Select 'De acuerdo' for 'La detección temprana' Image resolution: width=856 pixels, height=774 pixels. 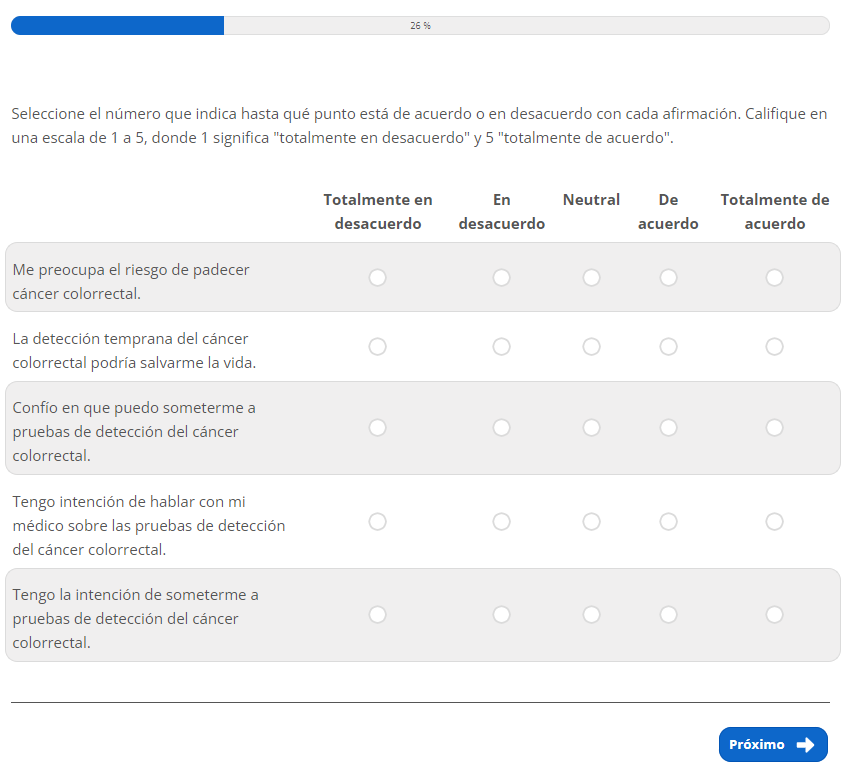[668, 347]
